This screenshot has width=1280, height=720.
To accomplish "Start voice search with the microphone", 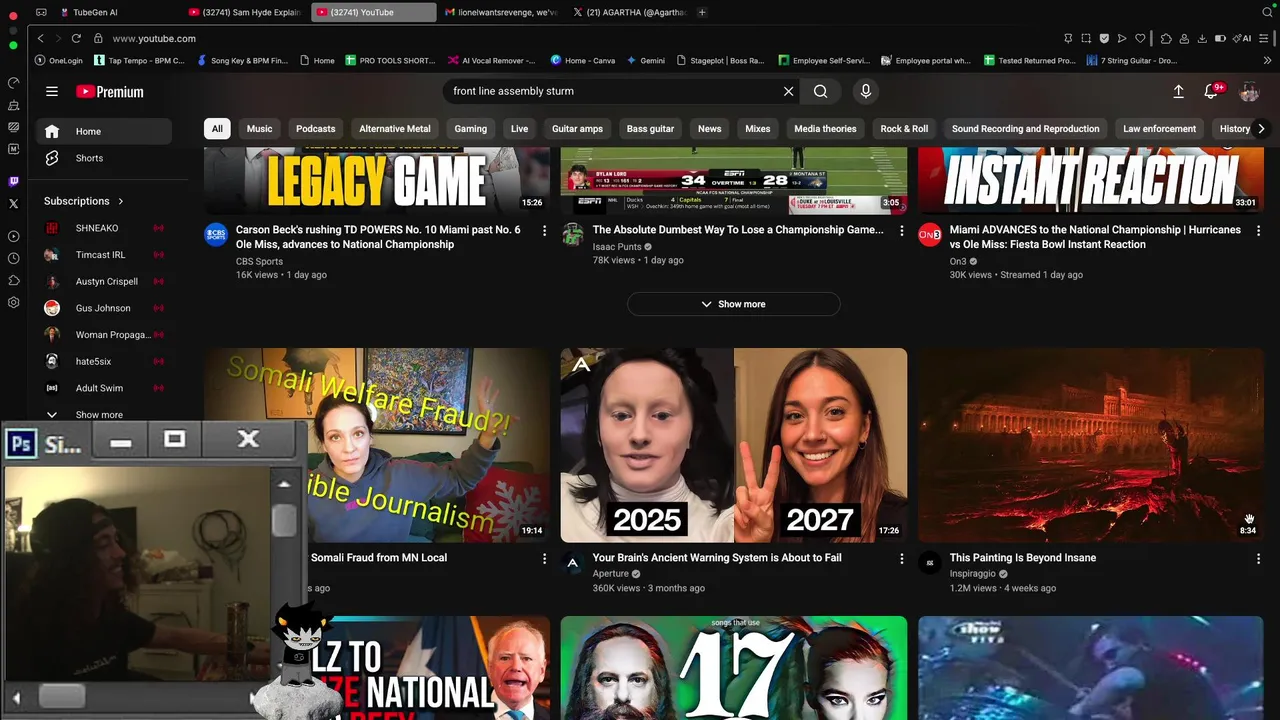I will point(866,91).
